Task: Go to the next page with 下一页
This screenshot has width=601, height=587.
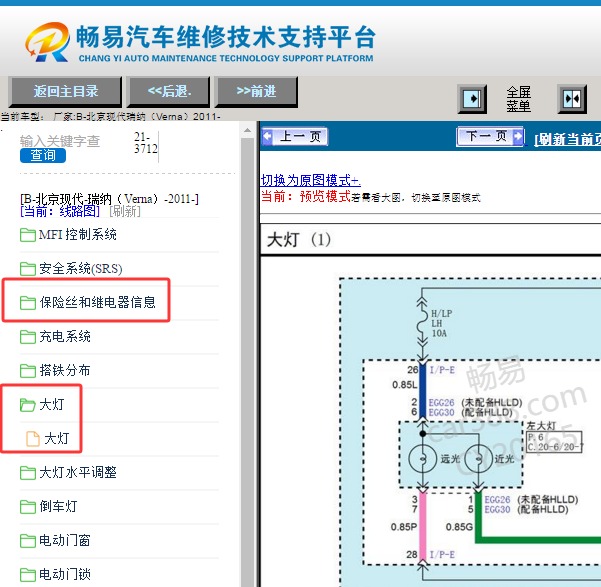Action: coord(490,136)
